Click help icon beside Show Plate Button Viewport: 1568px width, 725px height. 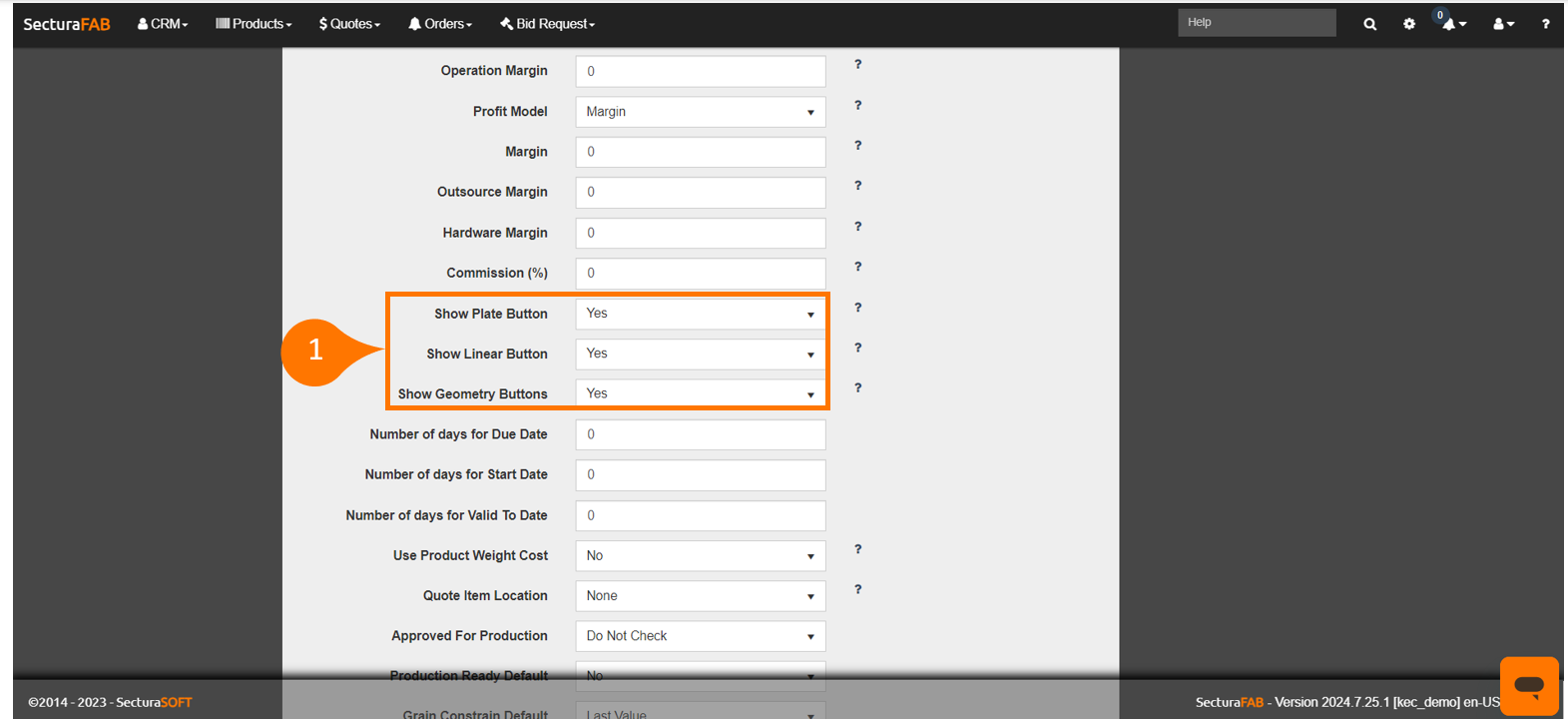[x=857, y=308]
